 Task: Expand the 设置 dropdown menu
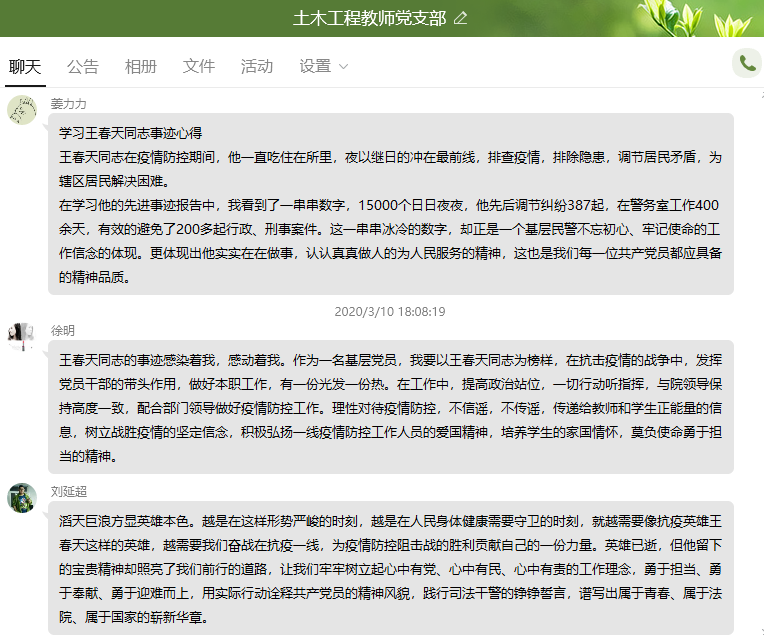(x=324, y=67)
